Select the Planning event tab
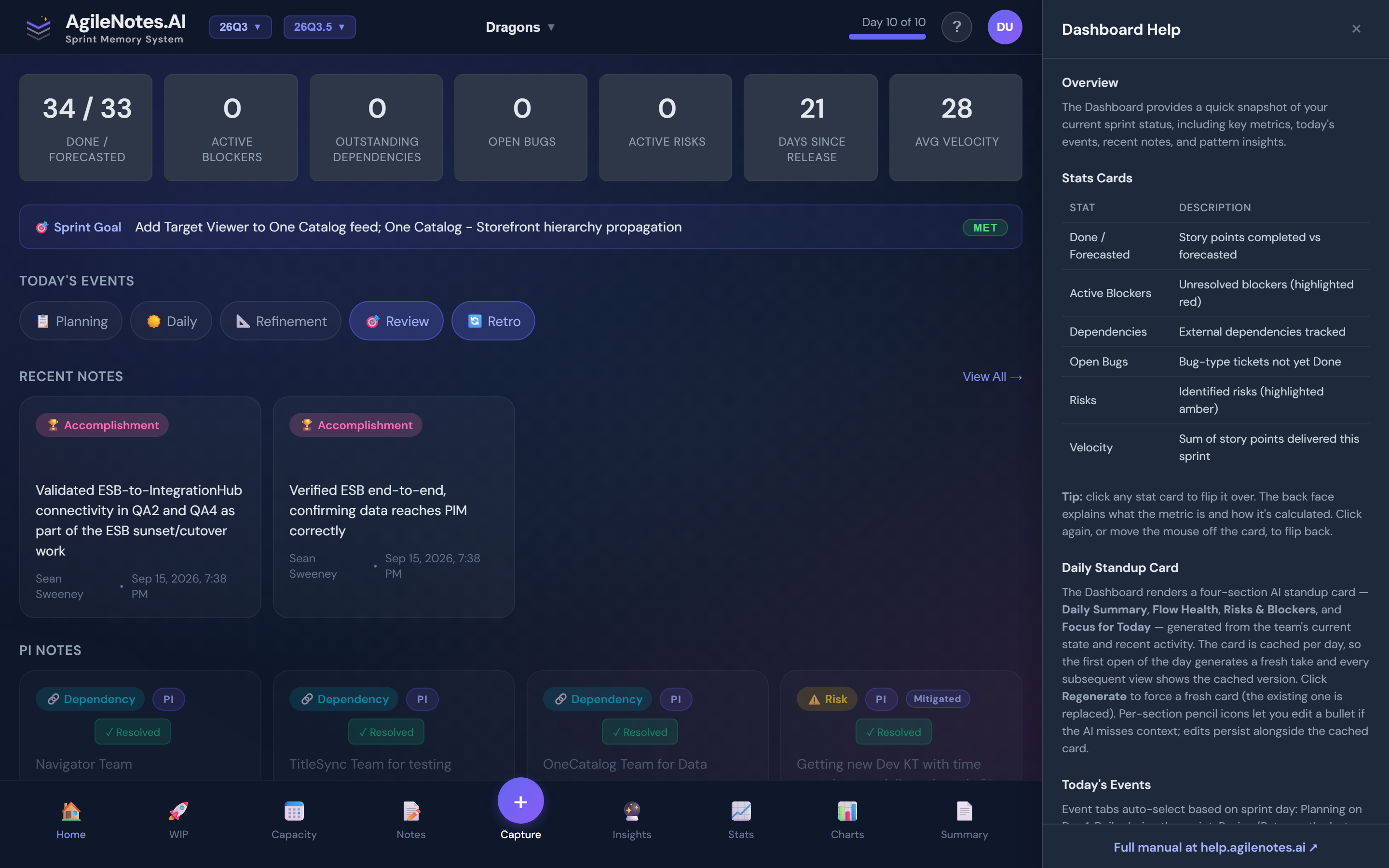This screenshot has height=868, width=1389. 71,321
